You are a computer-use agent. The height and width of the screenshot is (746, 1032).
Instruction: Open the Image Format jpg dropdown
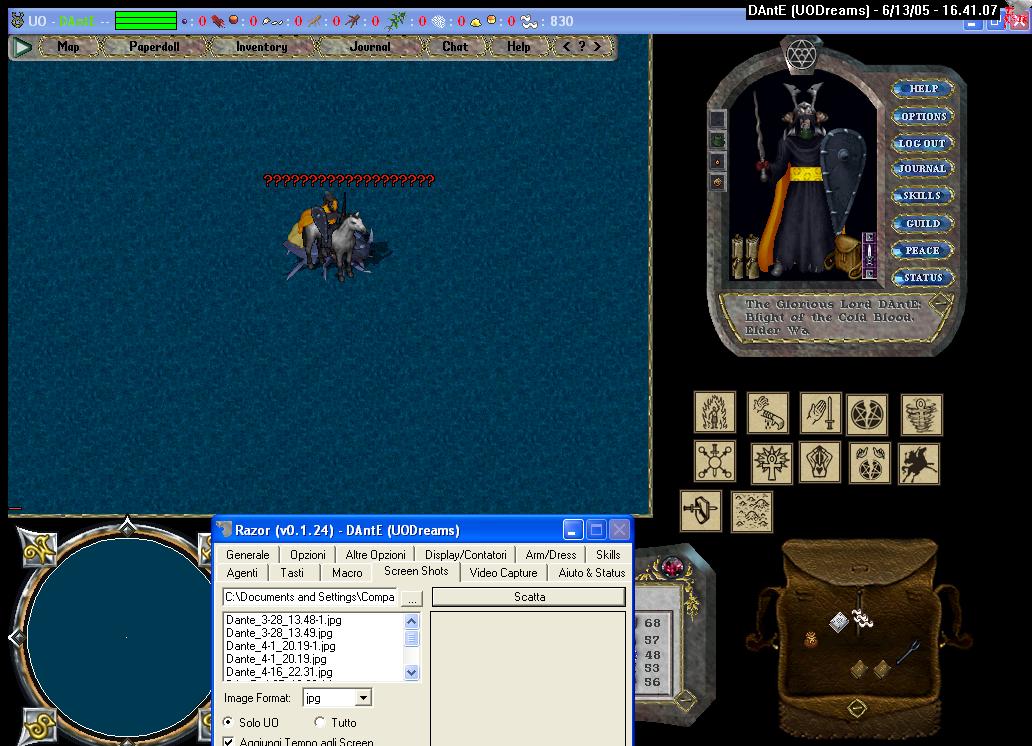363,697
